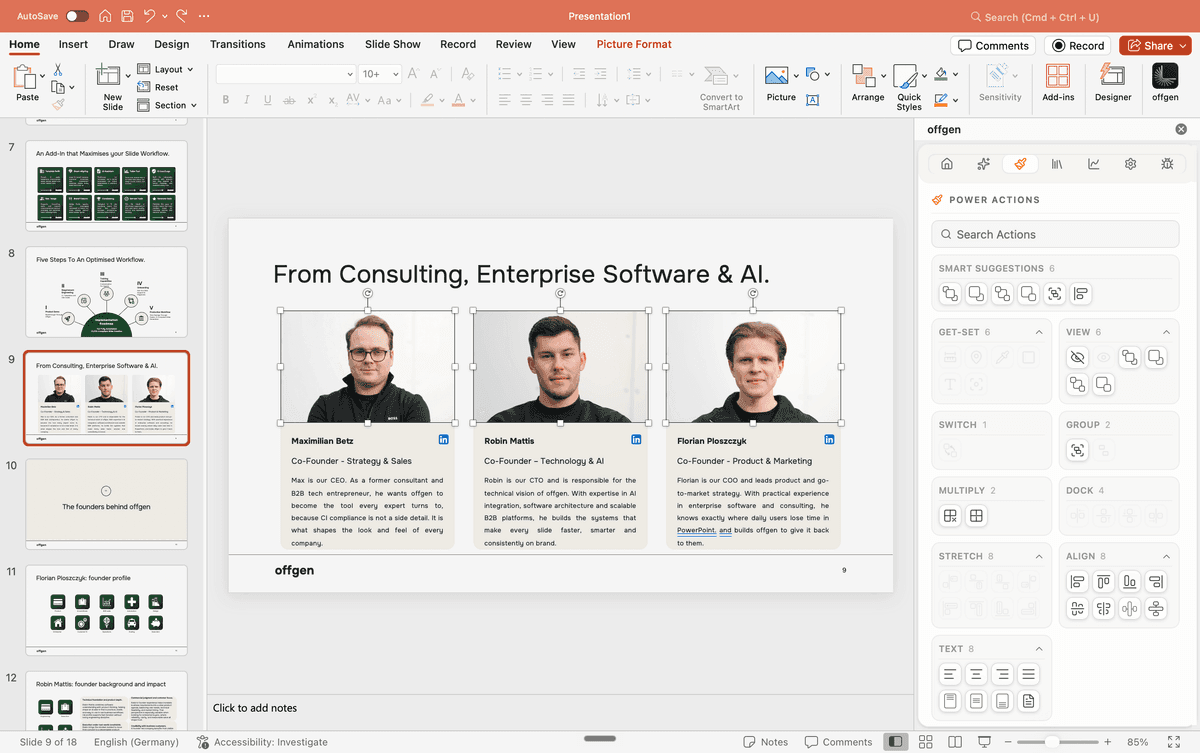Screen dimensions: 1200x753
Task: Open the font name combo box
Action: pyautogui.click(x=286, y=74)
